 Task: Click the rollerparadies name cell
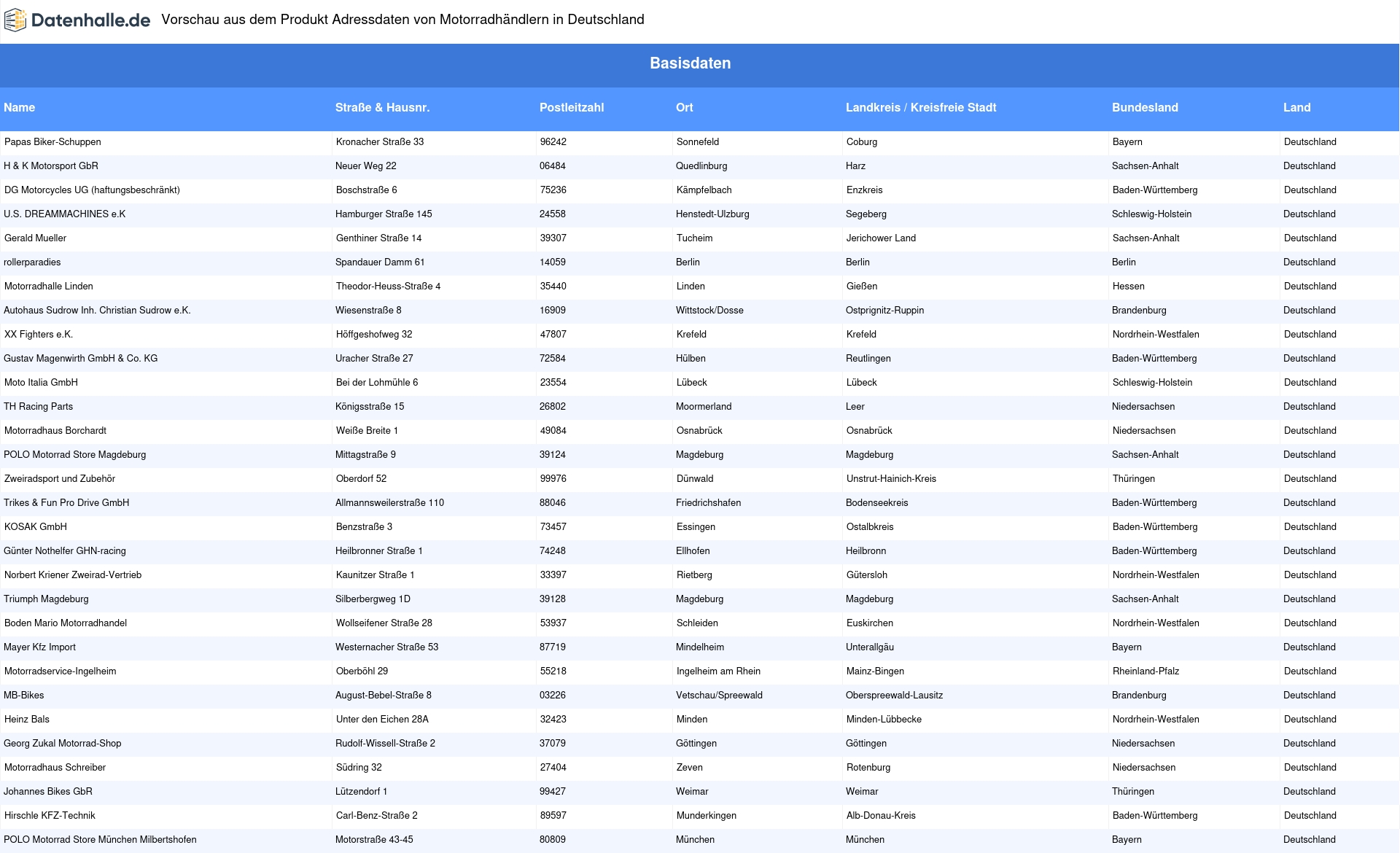coord(32,262)
